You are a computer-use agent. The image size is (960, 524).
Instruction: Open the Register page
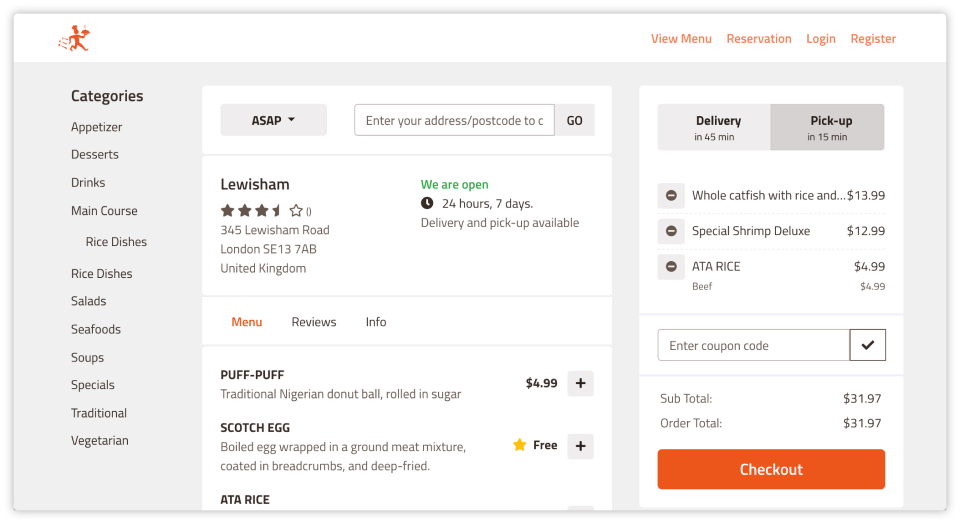point(873,39)
